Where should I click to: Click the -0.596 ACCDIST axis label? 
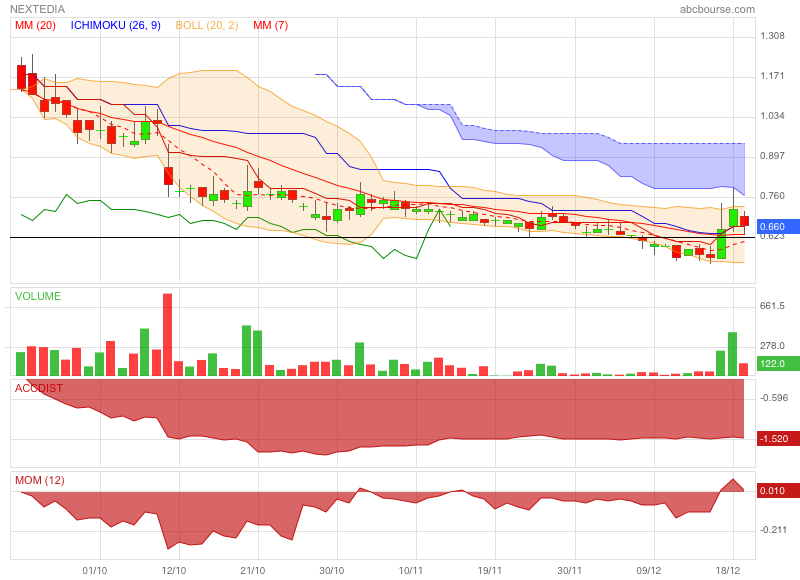(x=774, y=398)
